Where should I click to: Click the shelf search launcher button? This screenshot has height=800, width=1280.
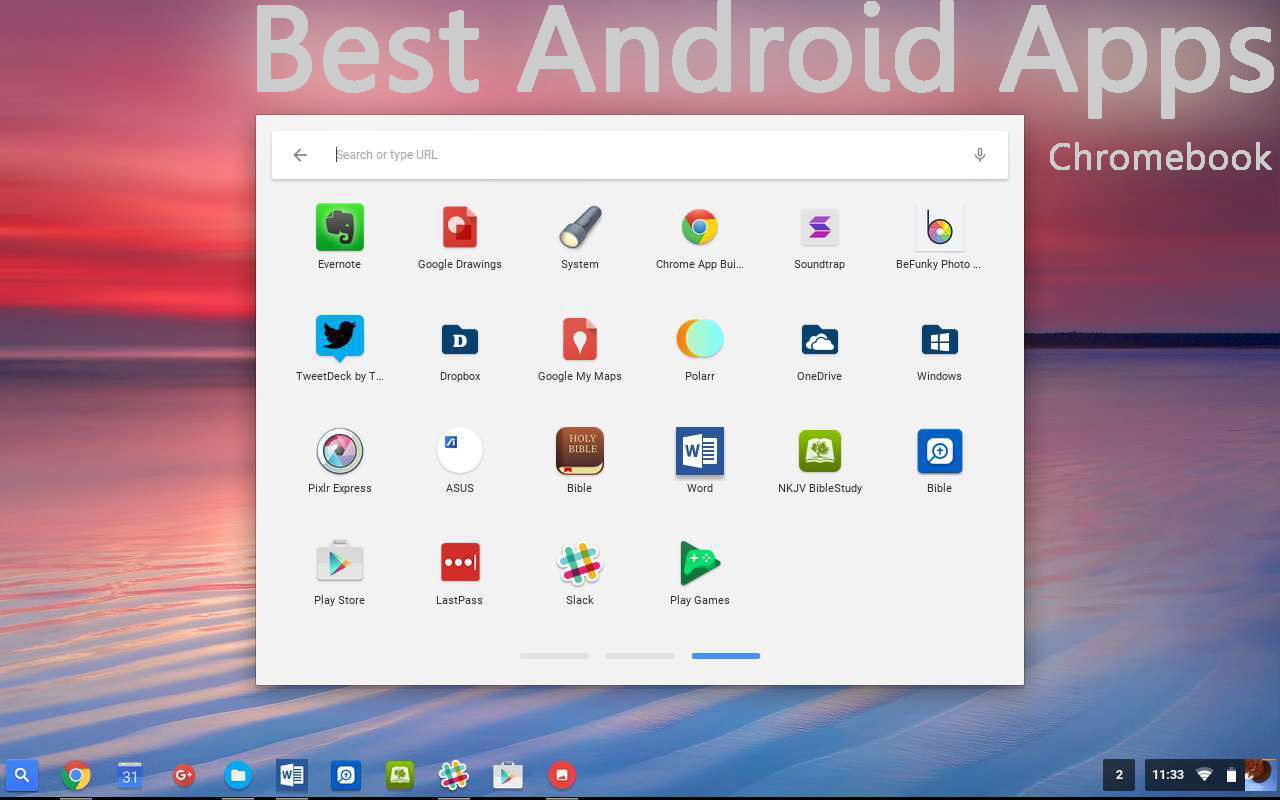click(22, 775)
